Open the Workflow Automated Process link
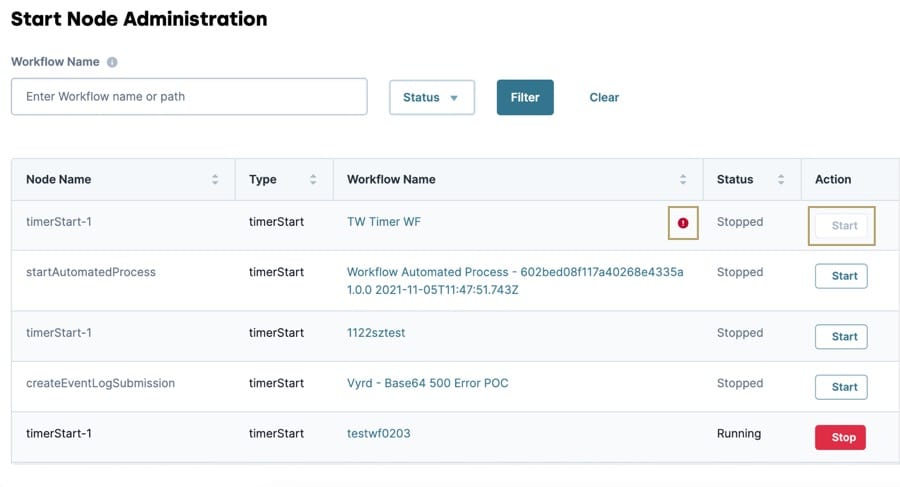 pos(515,281)
